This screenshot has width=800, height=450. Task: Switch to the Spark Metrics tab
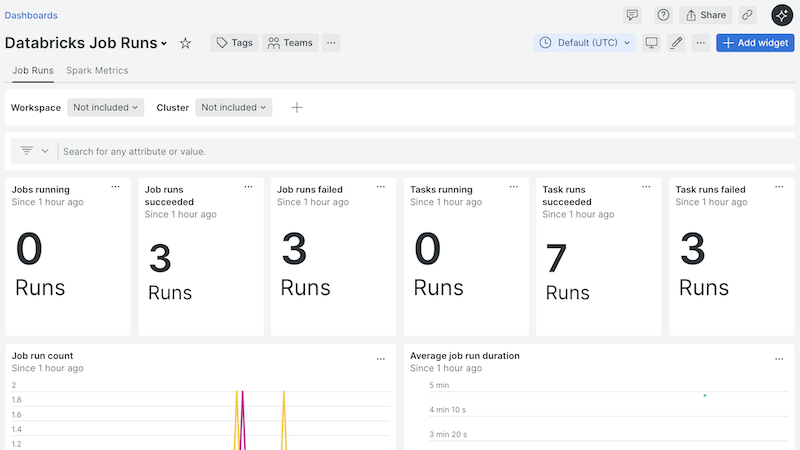click(97, 71)
